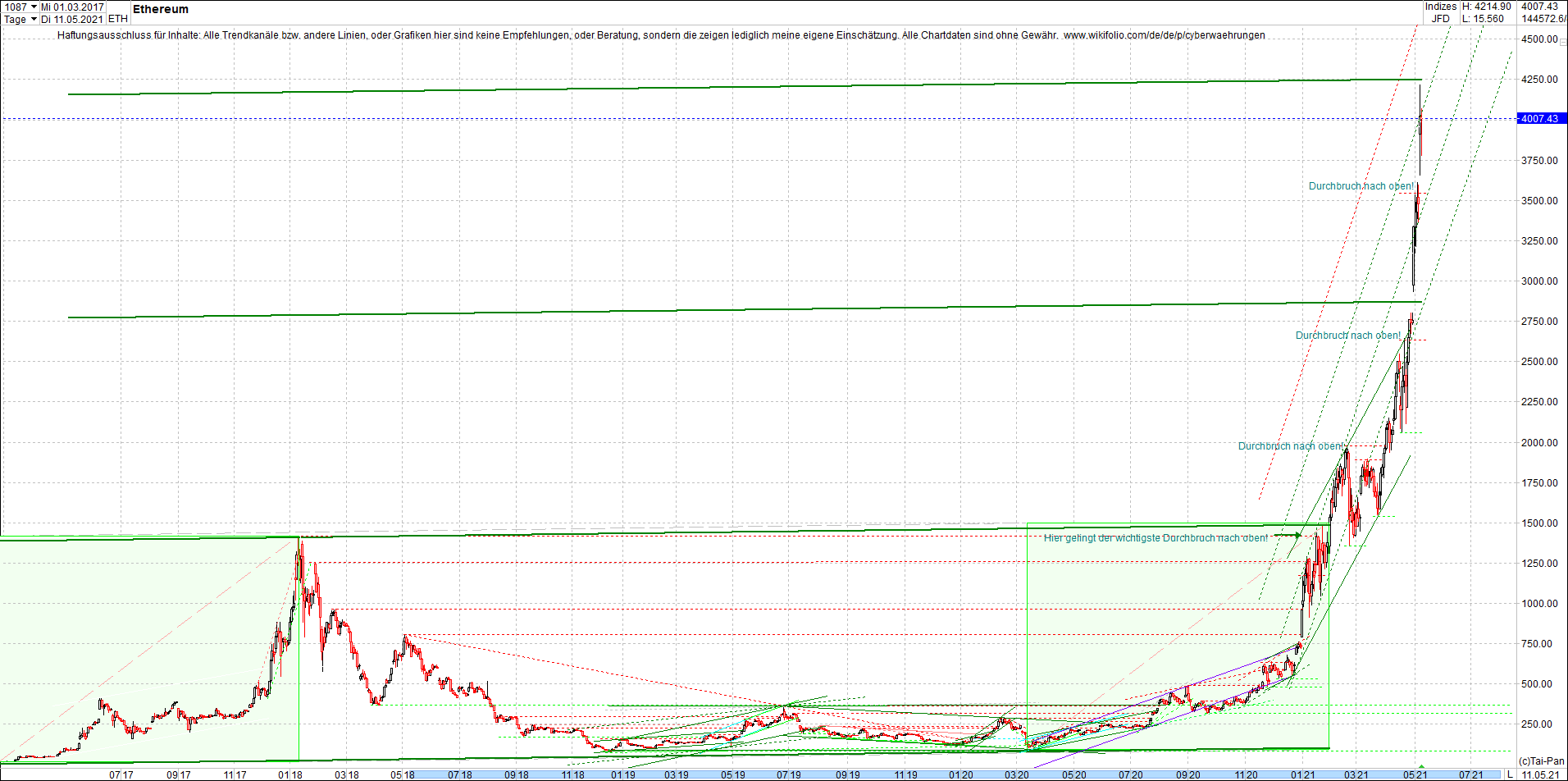The height and width of the screenshot is (781, 1568).
Task: Click the Indizes category label
Action: pyautogui.click(x=1440, y=6)
